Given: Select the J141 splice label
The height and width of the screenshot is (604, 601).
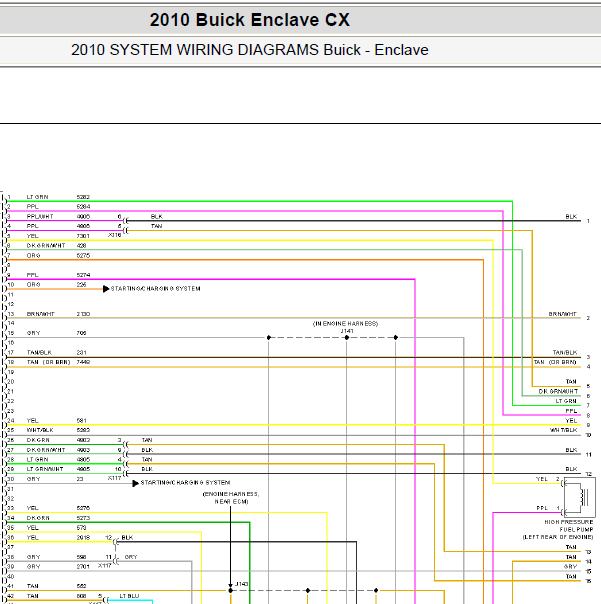Looking at the screenshot, I should (347, 331).
